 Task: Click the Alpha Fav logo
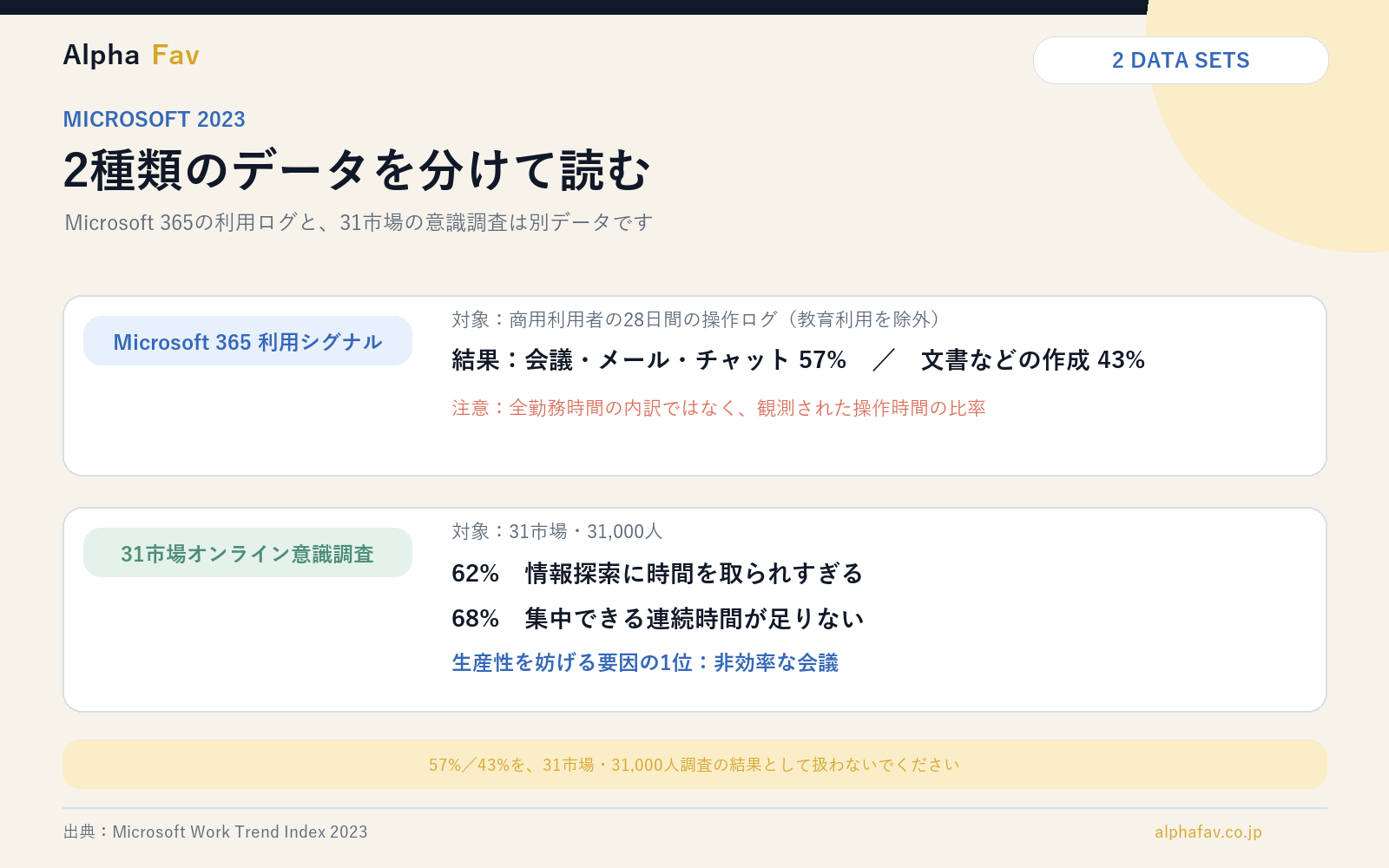tap(131, 56)
